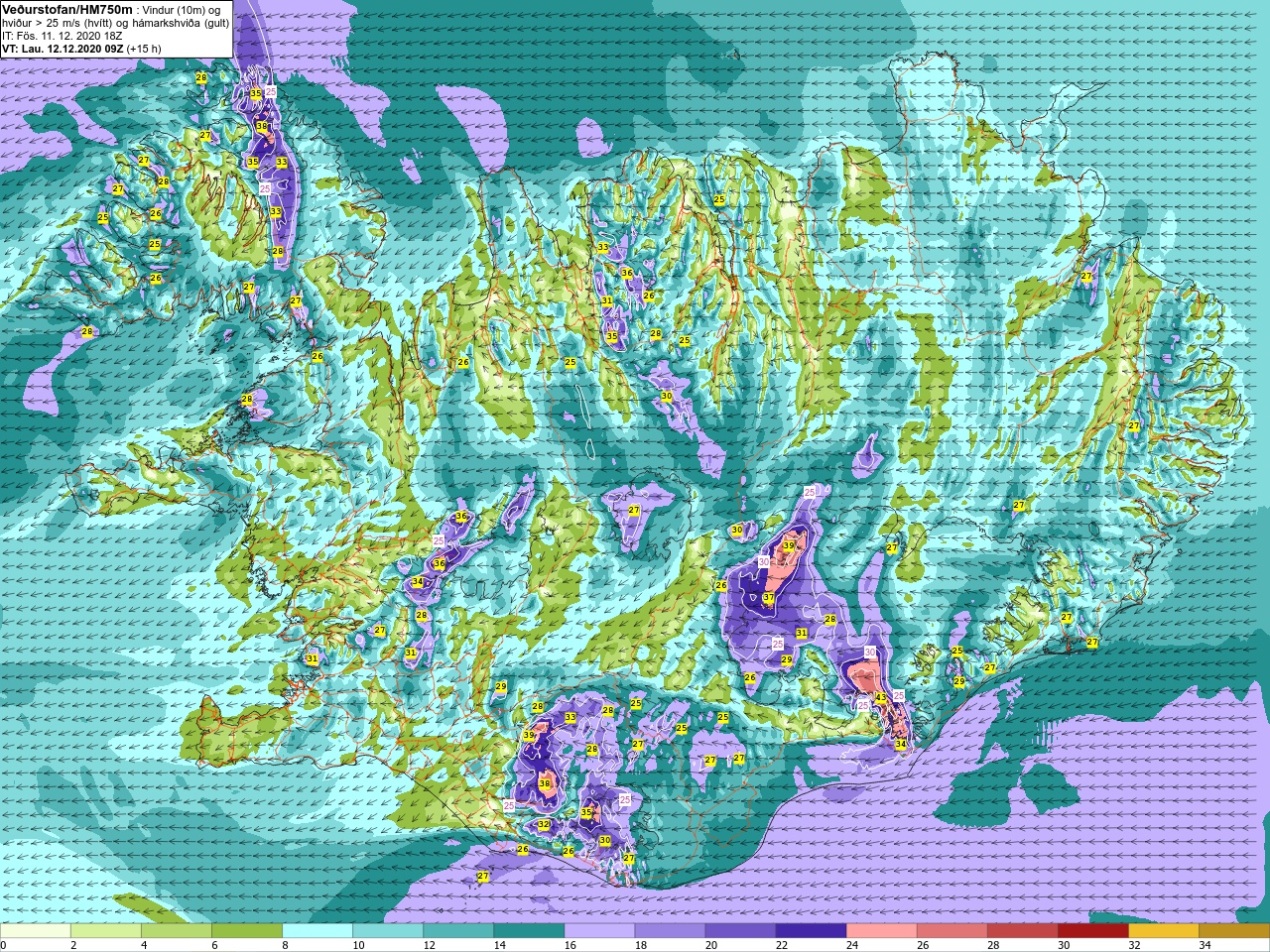Click the legend scale number 24
The width and height of the screenshot is (1270, 952).
click(851, 945)
